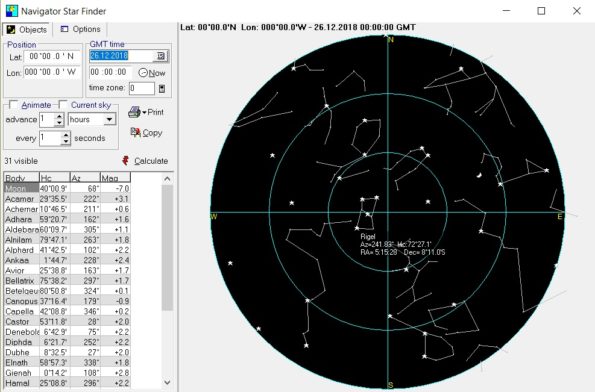This screenshot has width=595, height=392.
Task: Open the hours unit dropdown
Action: point(110,120)
